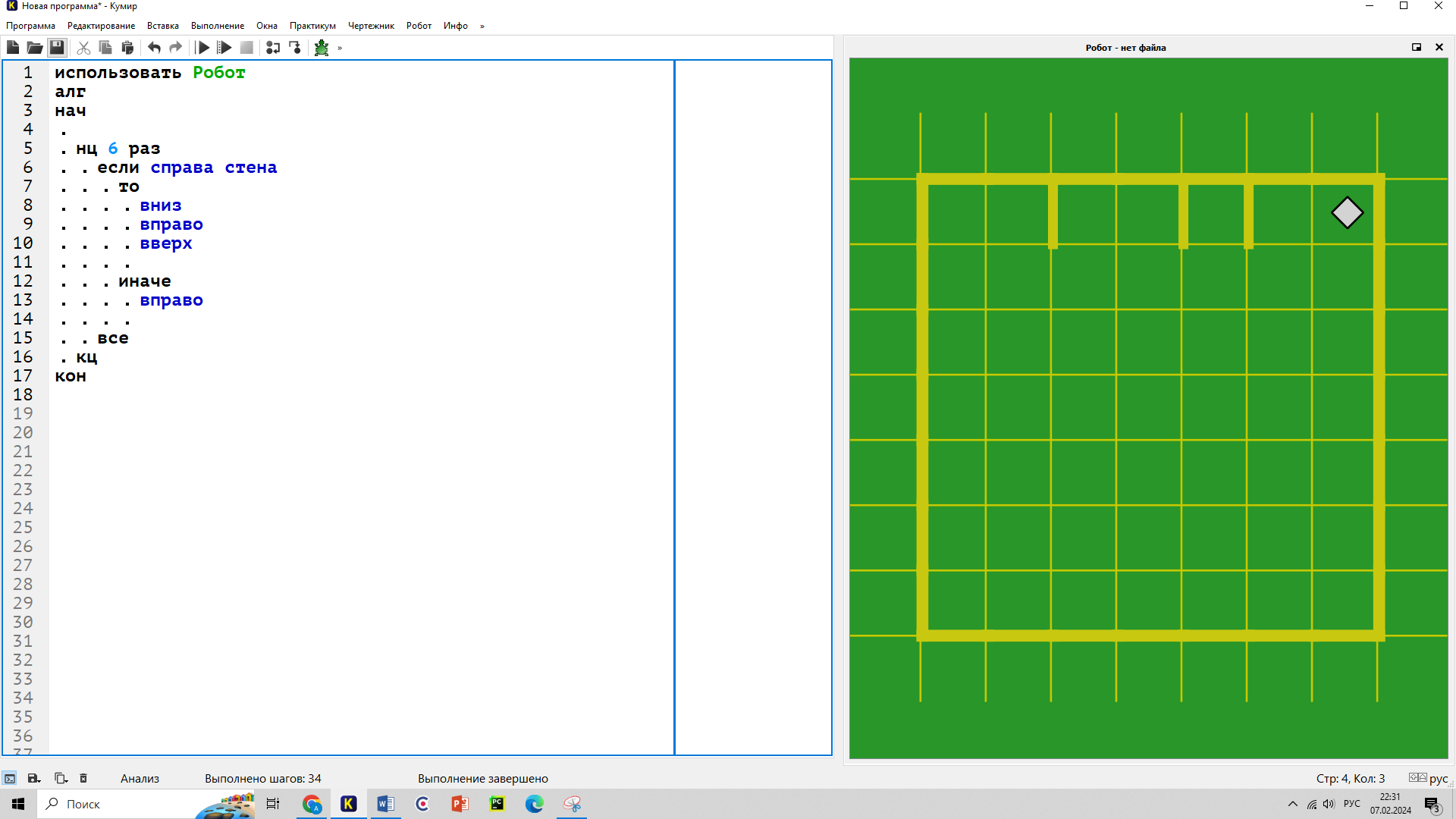Save the program with floppy icon
Image resolution: width=1456 pixels, height=819 pixels.
click(x=57, y=48)
